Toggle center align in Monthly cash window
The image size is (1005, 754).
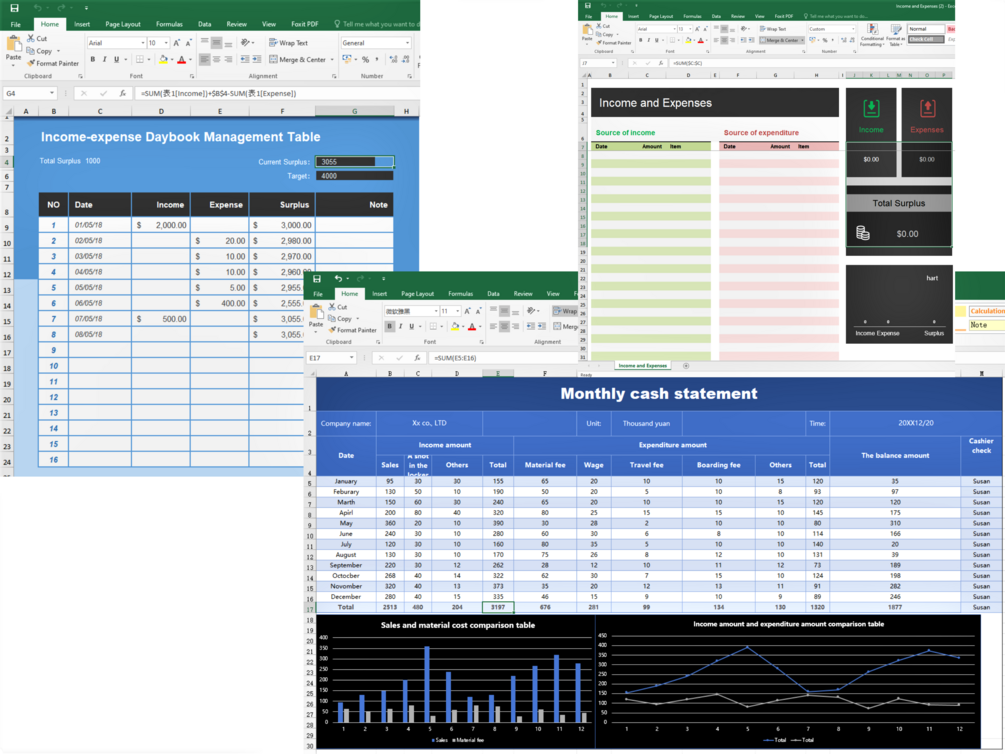(504, 326)
